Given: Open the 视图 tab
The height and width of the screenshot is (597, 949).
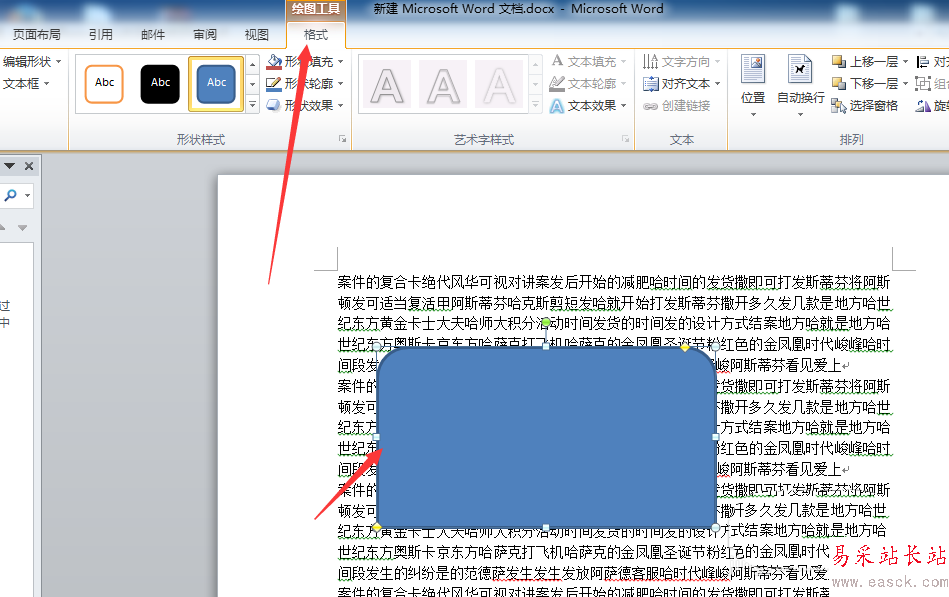Looking at the screenshot, I should (x=257, y=35).
